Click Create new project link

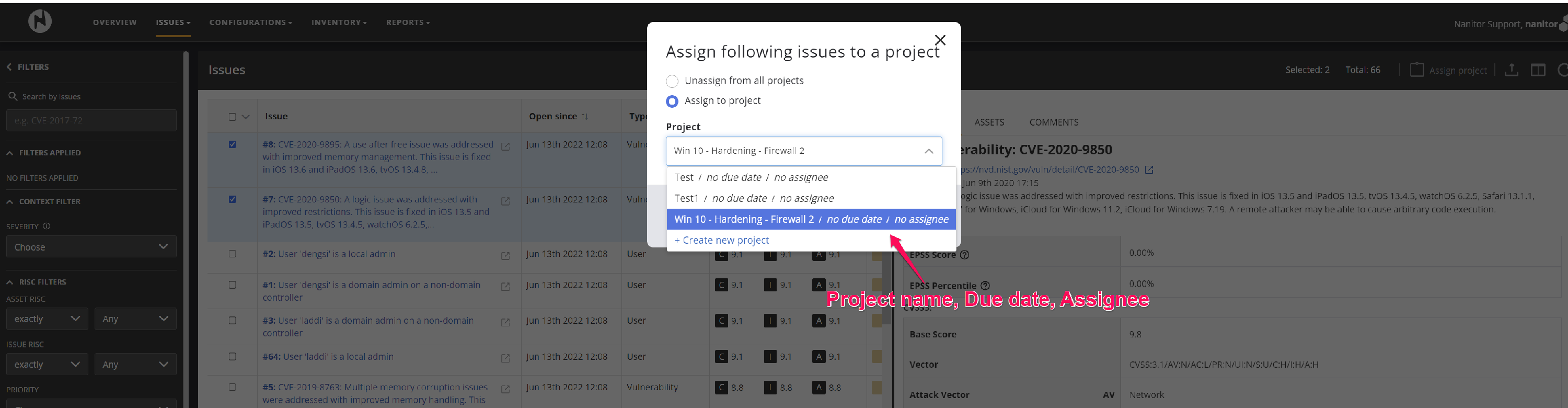pos(721,241)
